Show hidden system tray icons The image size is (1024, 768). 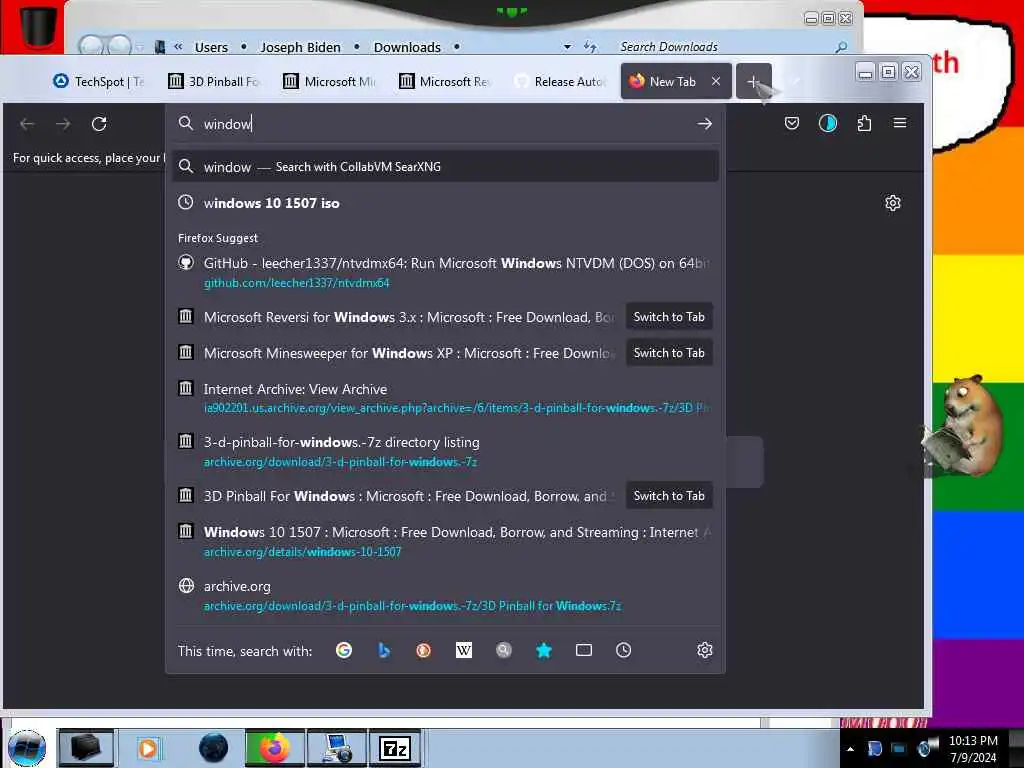pos(850,749)
